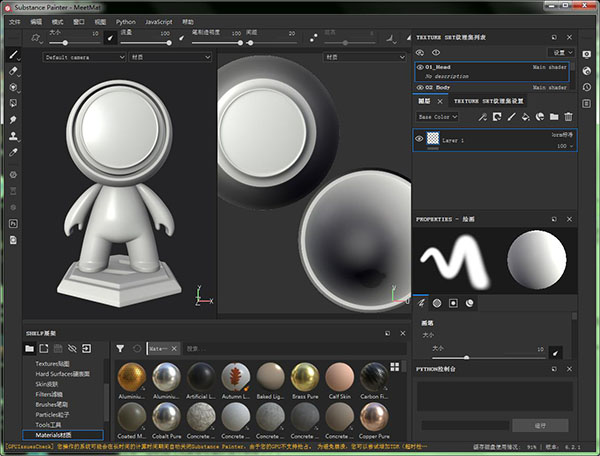Viewport: 600px width, 456px height.
Task: Open the Default camera dropdown
Action: tap(84, 57)
